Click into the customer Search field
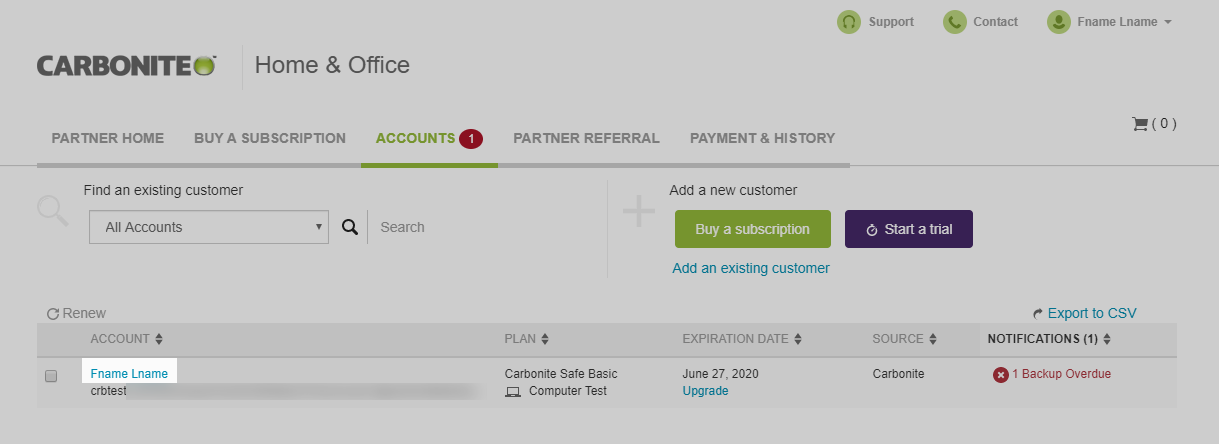1219x444 pixels. (x=480, y=227)
